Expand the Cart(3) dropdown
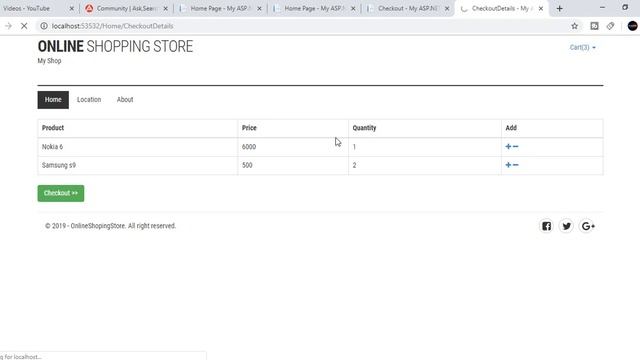Viewport: 640px width, 360px height. coord(582,48)
